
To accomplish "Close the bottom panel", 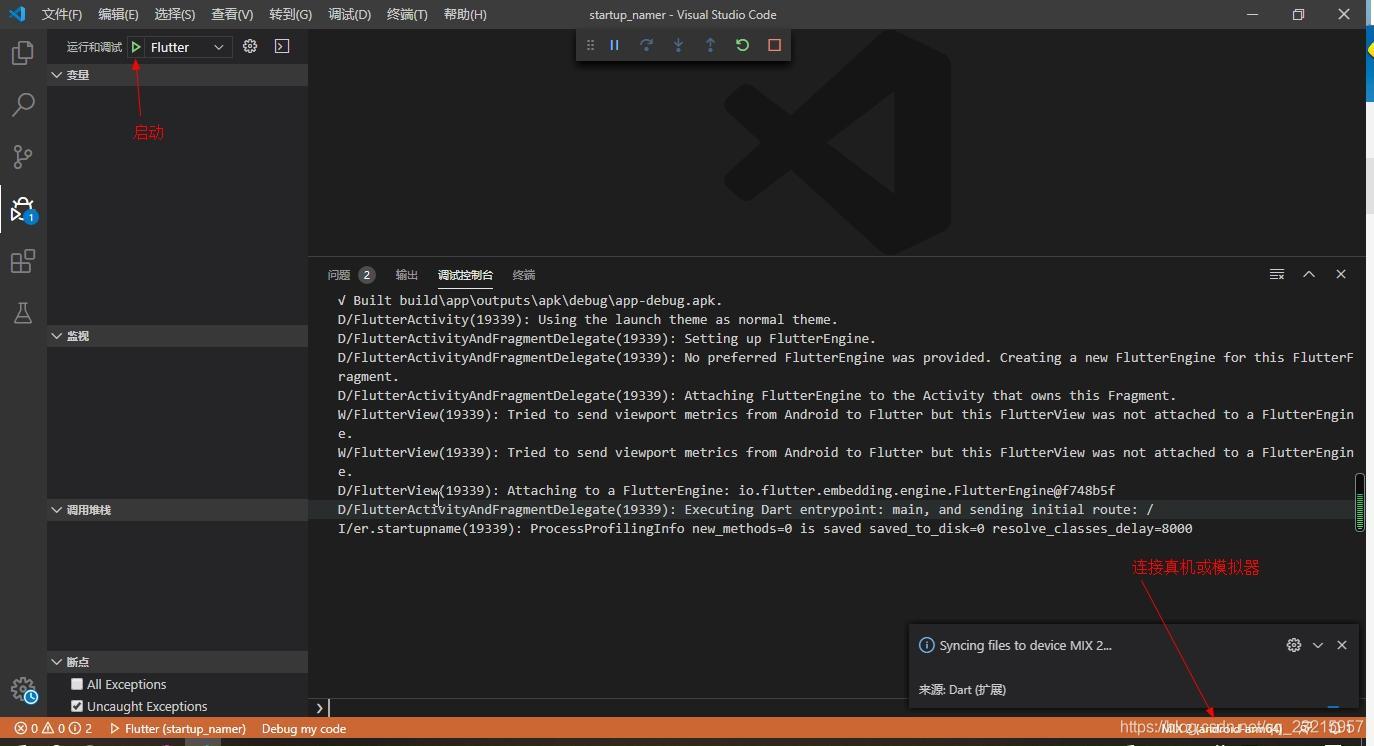I will [1341, 274].
